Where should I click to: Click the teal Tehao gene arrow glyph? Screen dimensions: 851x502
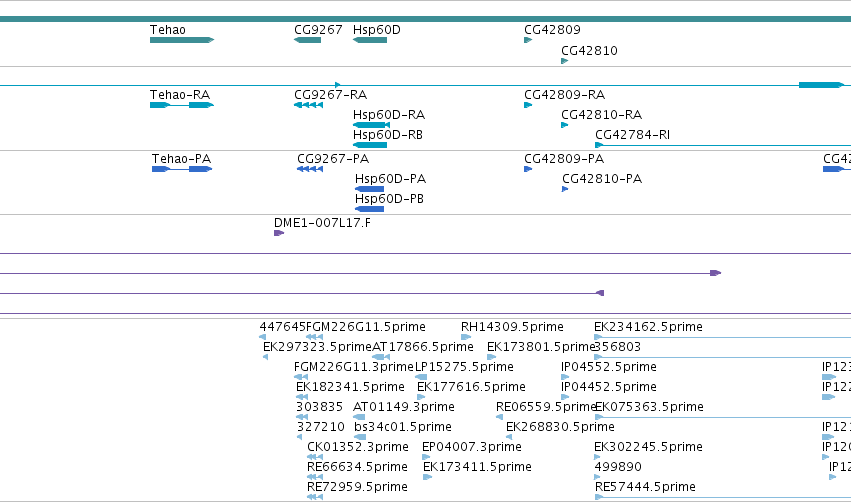pos(182,40)
